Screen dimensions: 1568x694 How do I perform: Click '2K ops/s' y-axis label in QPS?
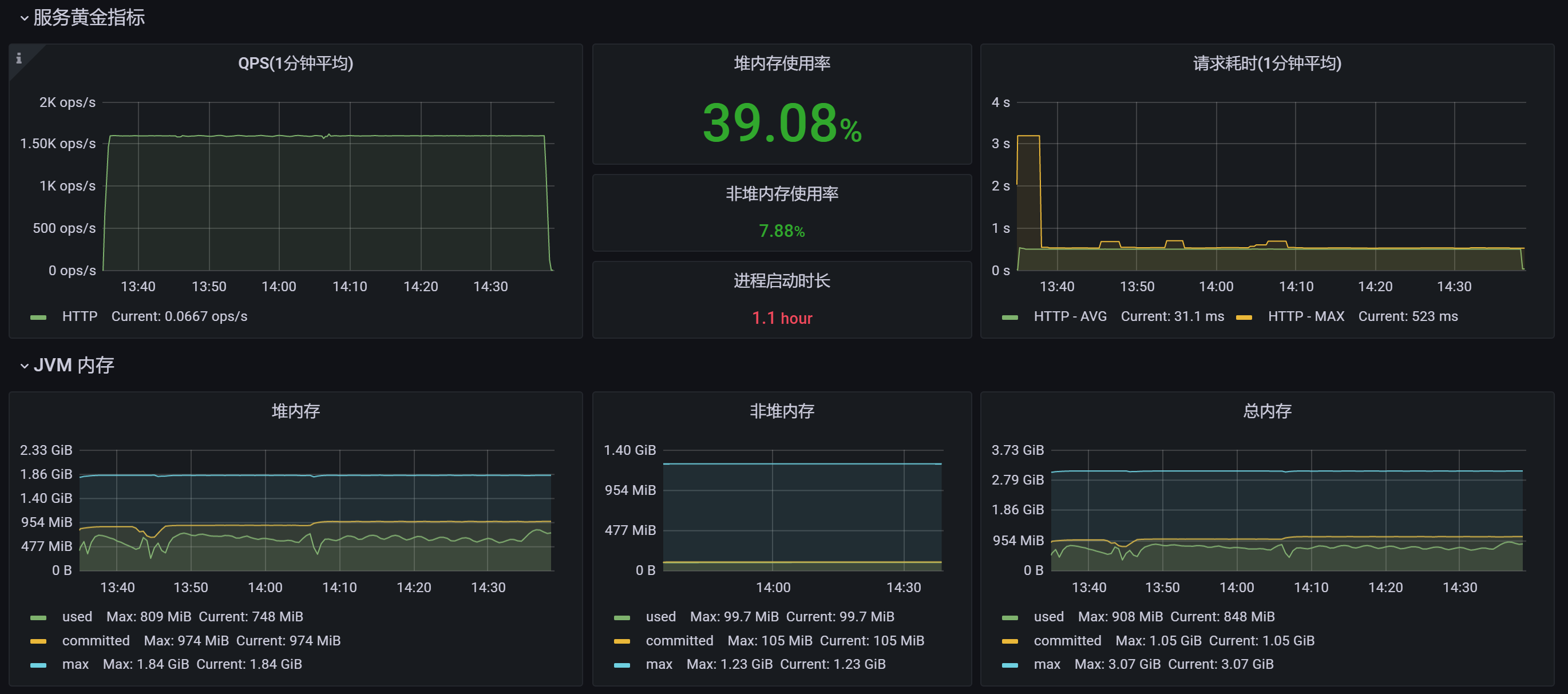tap(67, 102)
